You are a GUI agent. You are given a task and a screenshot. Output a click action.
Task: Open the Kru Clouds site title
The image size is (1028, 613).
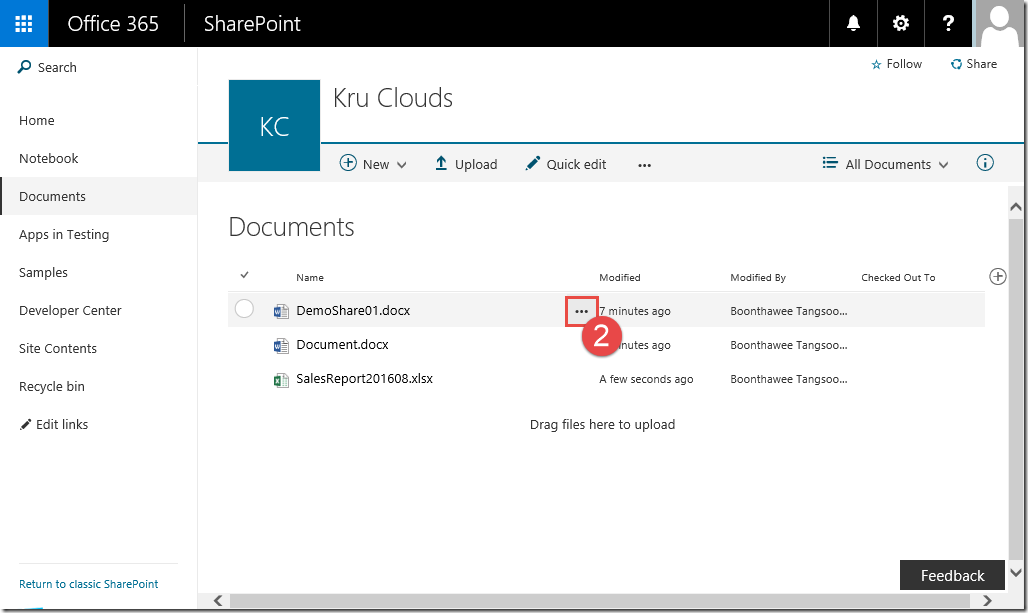pyautogui.click(x=393, y=98)
